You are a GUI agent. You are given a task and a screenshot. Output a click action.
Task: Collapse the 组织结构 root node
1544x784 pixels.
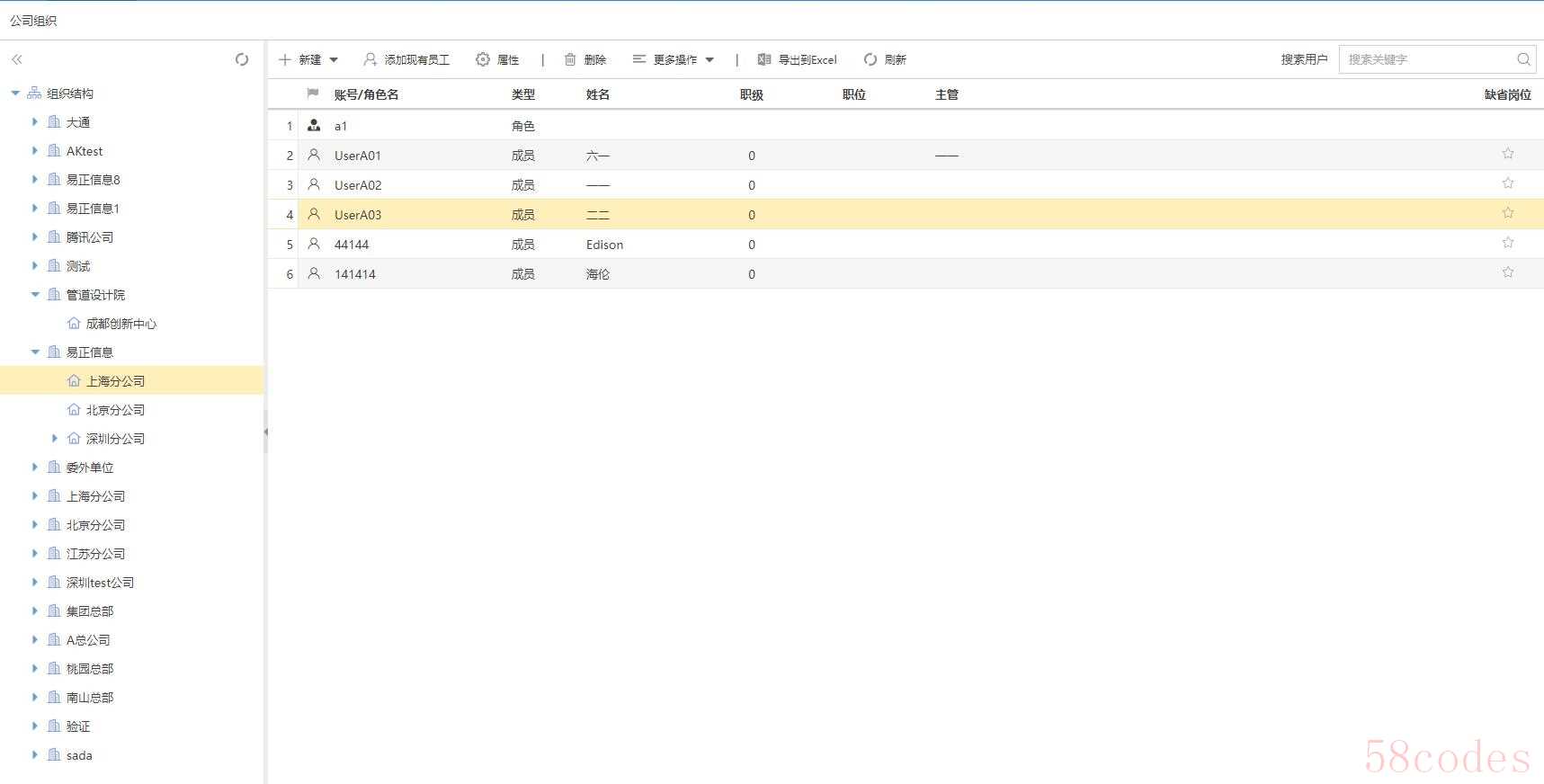pos(15,93)
